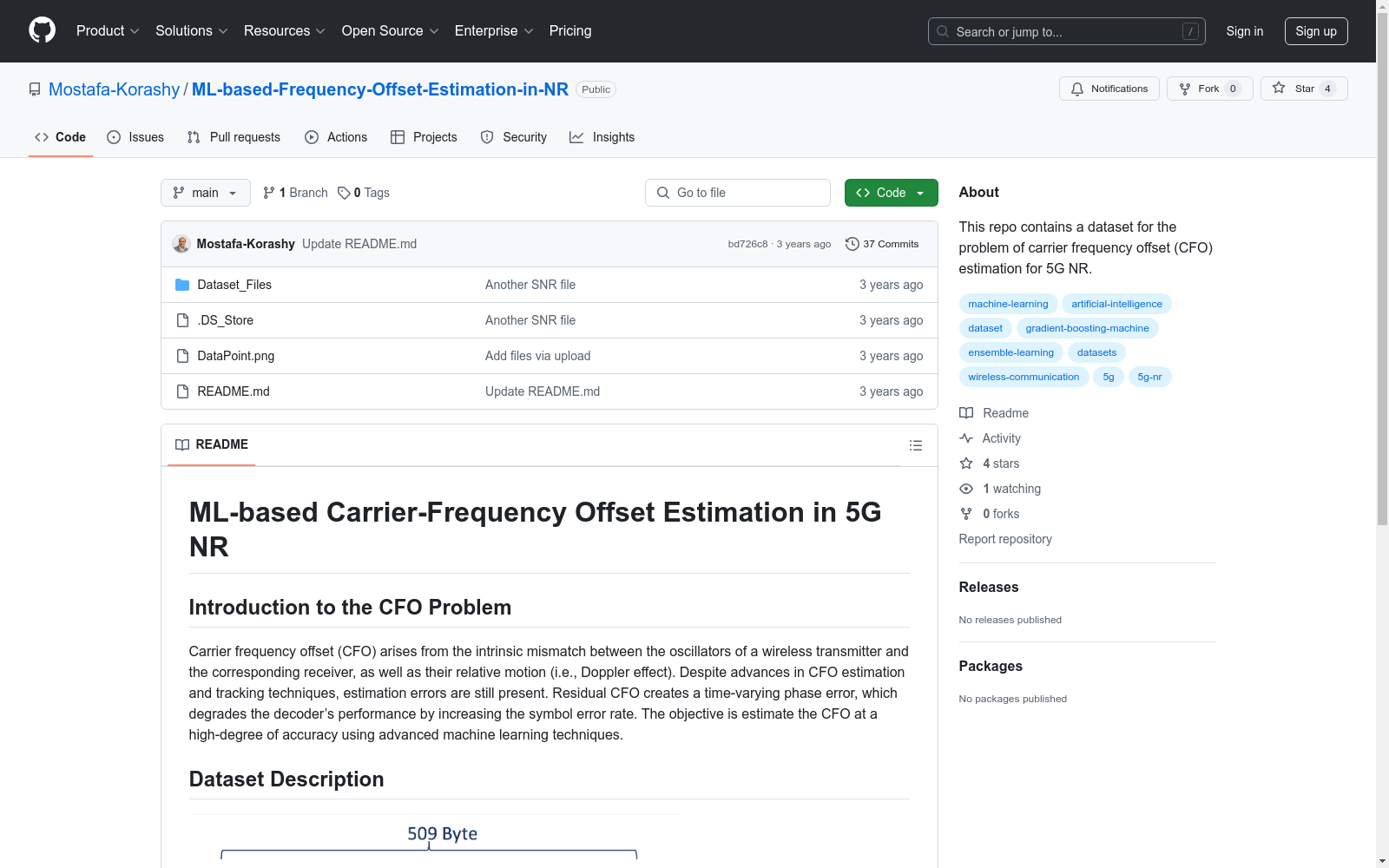Click the Sign in link

click(1245, 31)
